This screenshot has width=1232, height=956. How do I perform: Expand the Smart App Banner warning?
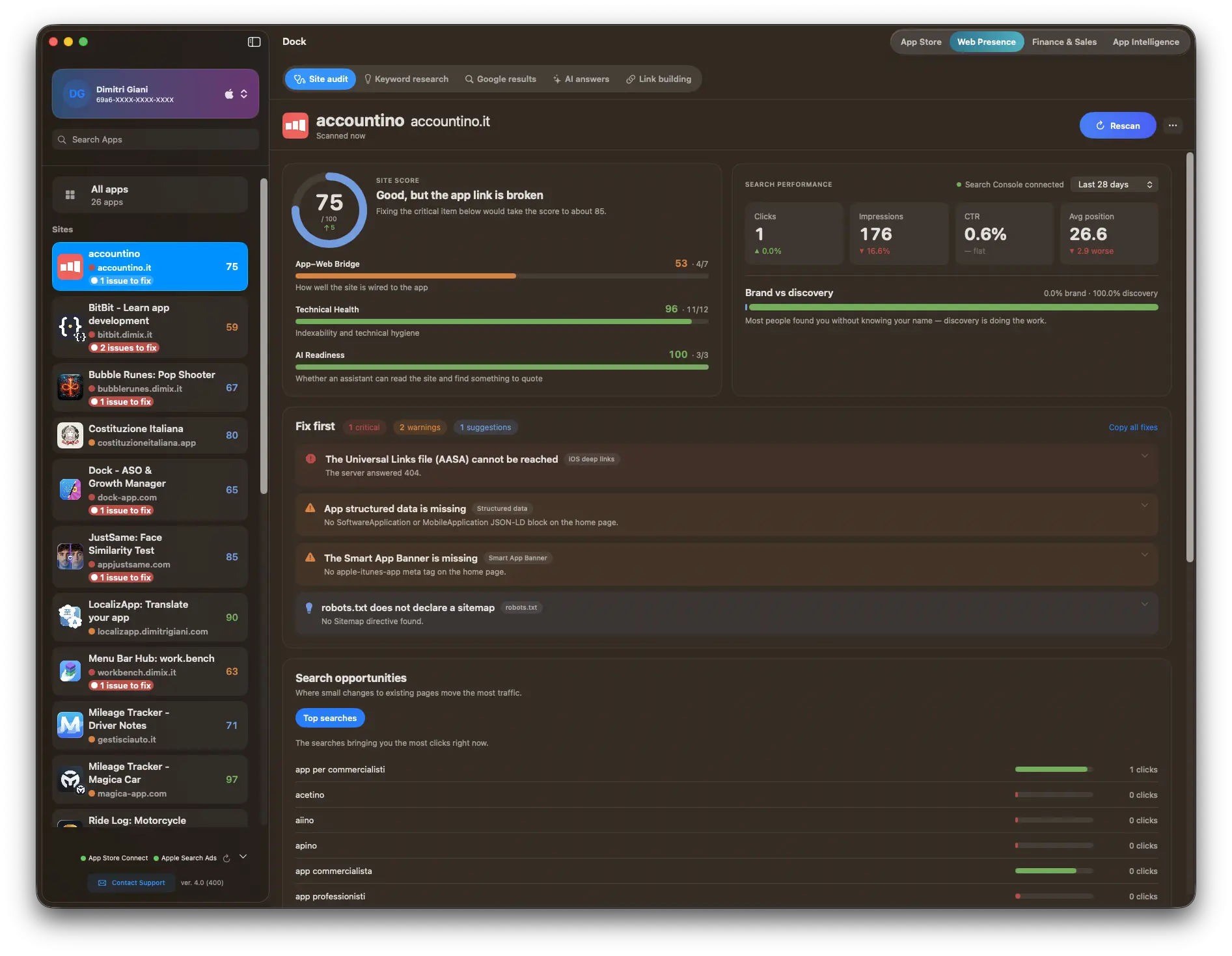tap(1145, 554)
